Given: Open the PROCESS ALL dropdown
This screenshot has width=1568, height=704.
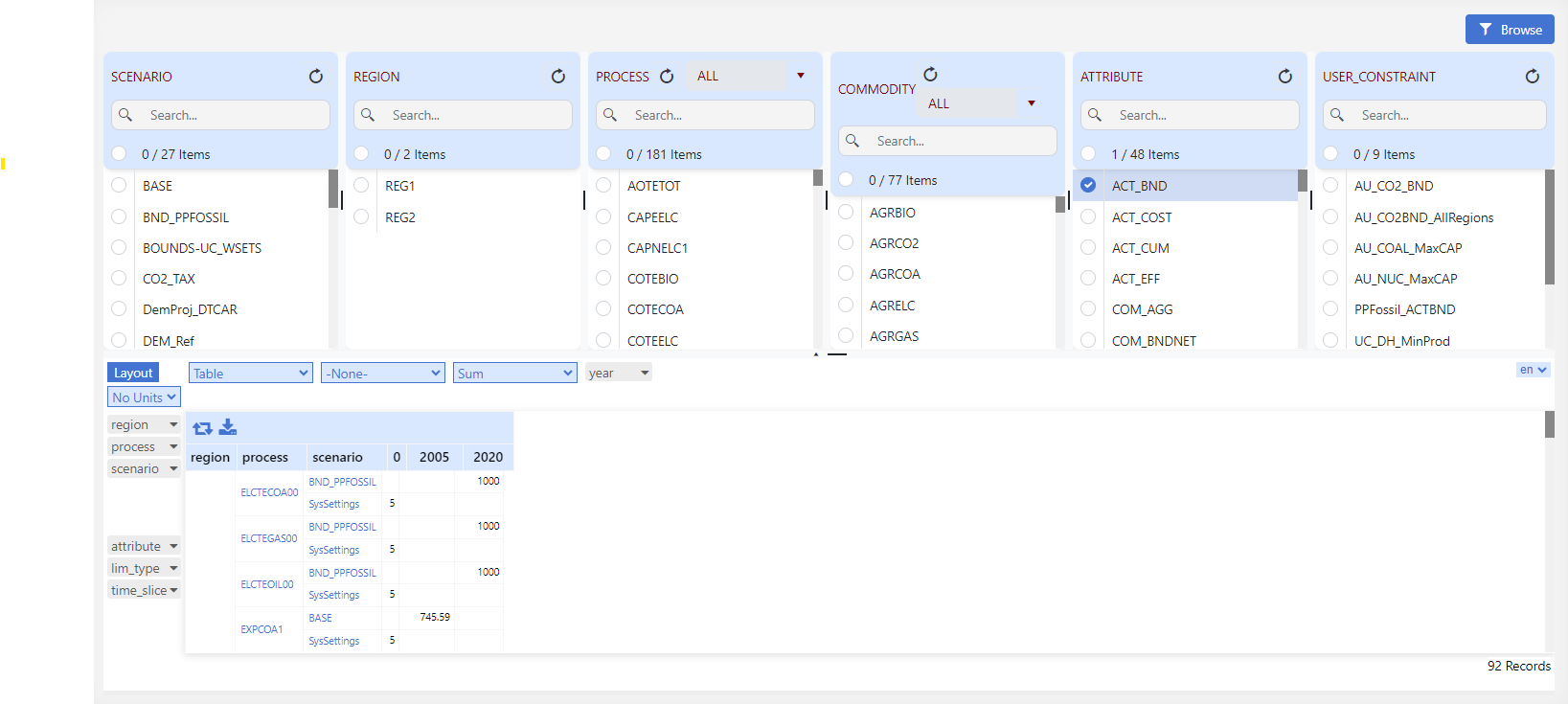Looking at the screenshot, I should pos(750,76).
